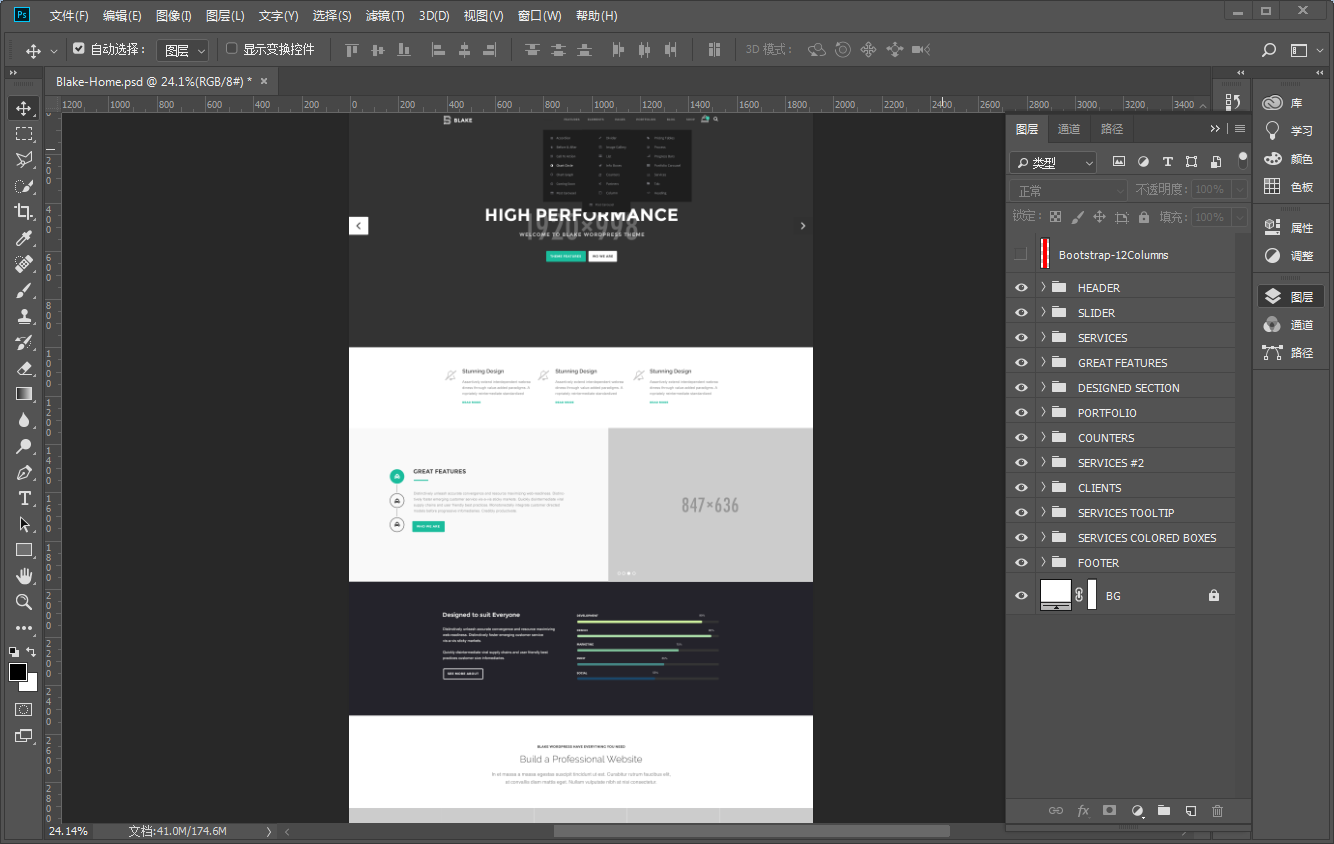Select the Eyedropper tool

[x=24, y=238]
